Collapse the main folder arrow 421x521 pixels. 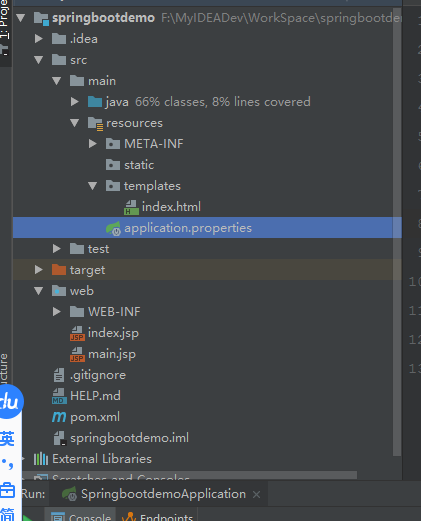pos(57,81)
